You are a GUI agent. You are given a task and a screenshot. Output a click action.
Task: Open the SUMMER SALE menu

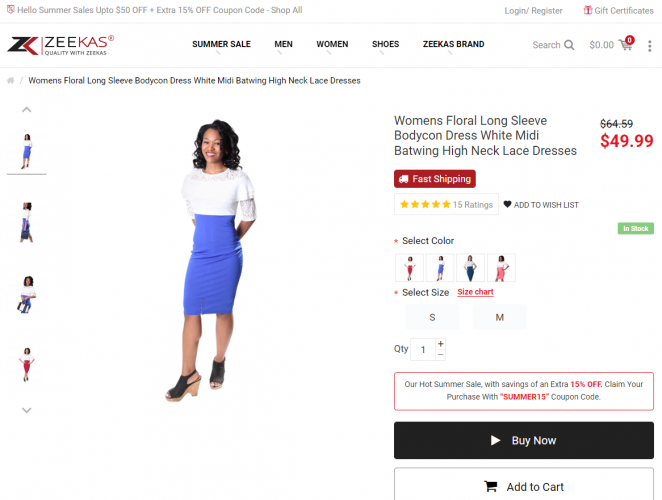click(x=221, y=44)
